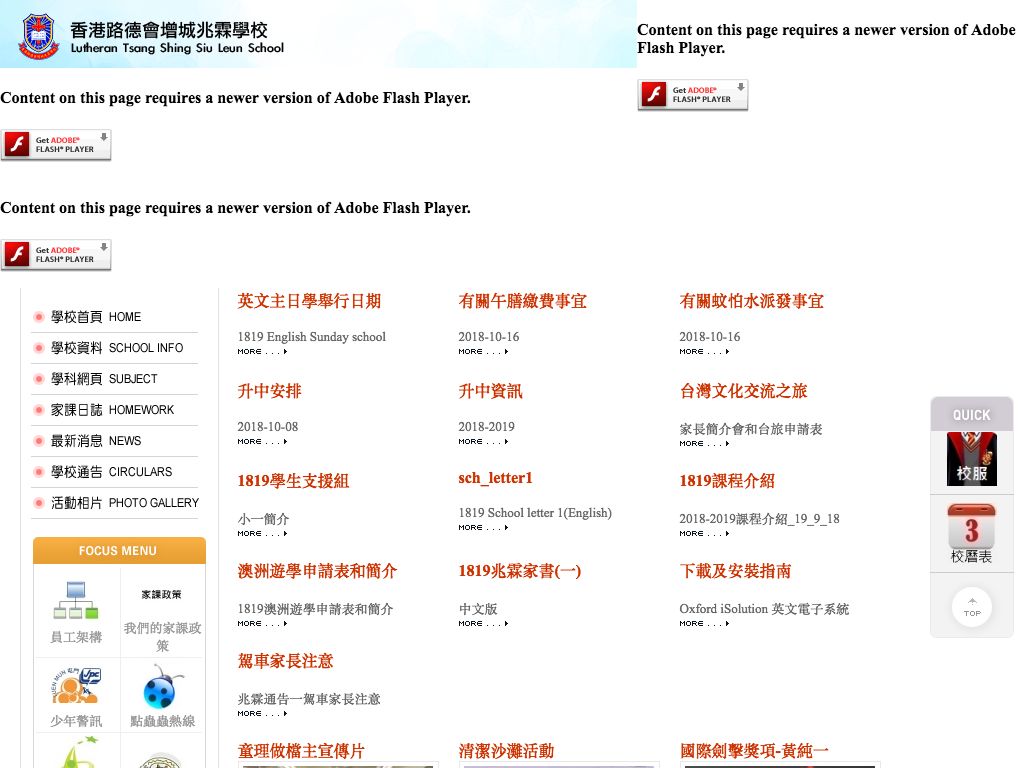Open the 校服 uniform quick icon

click(971, 459)
